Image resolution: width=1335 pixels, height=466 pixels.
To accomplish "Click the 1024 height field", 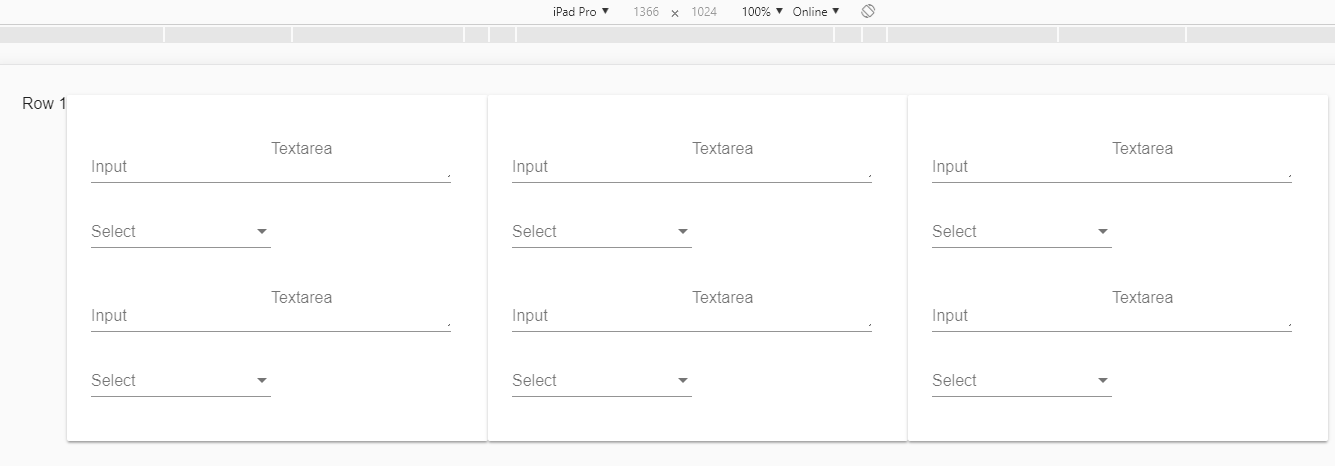I will point(704,12).
